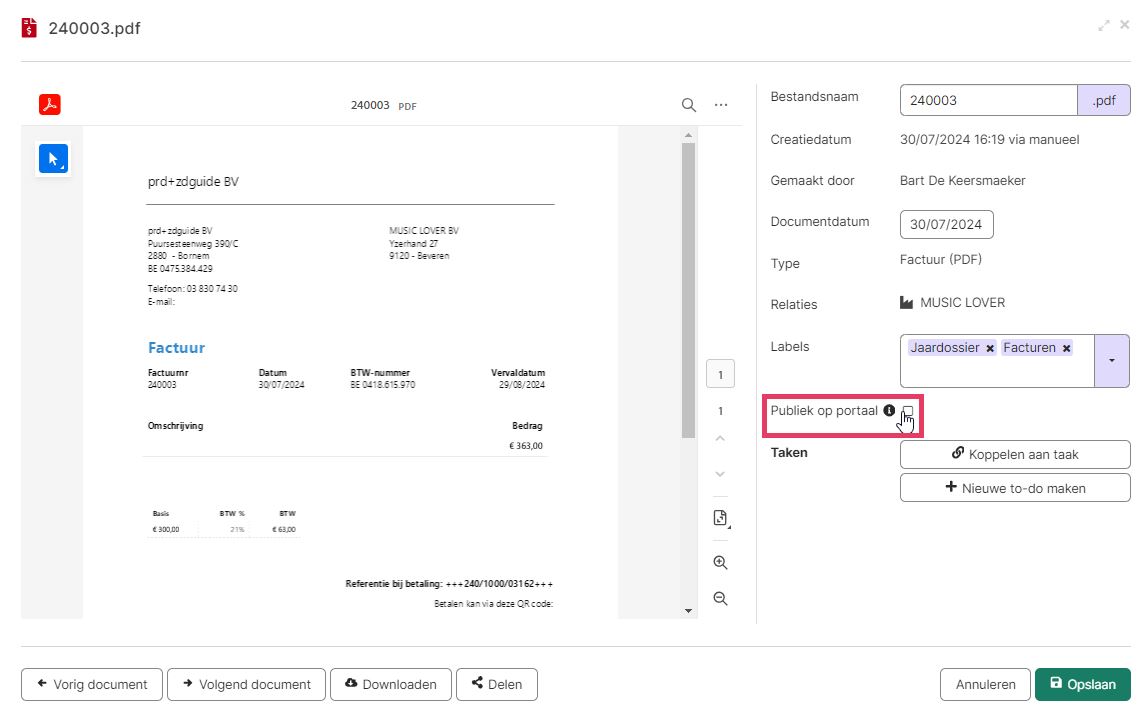Open the page view options icon

[721, 518]
